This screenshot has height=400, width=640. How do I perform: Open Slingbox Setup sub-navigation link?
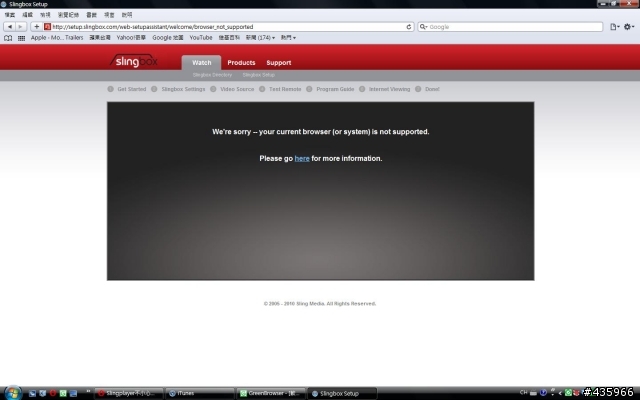tap(258, 75)
